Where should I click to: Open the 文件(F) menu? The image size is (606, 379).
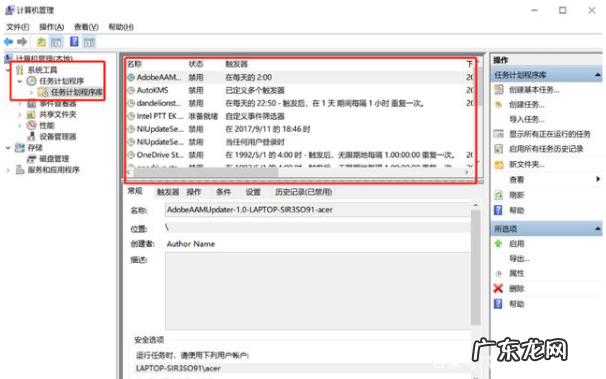(18, 27)
